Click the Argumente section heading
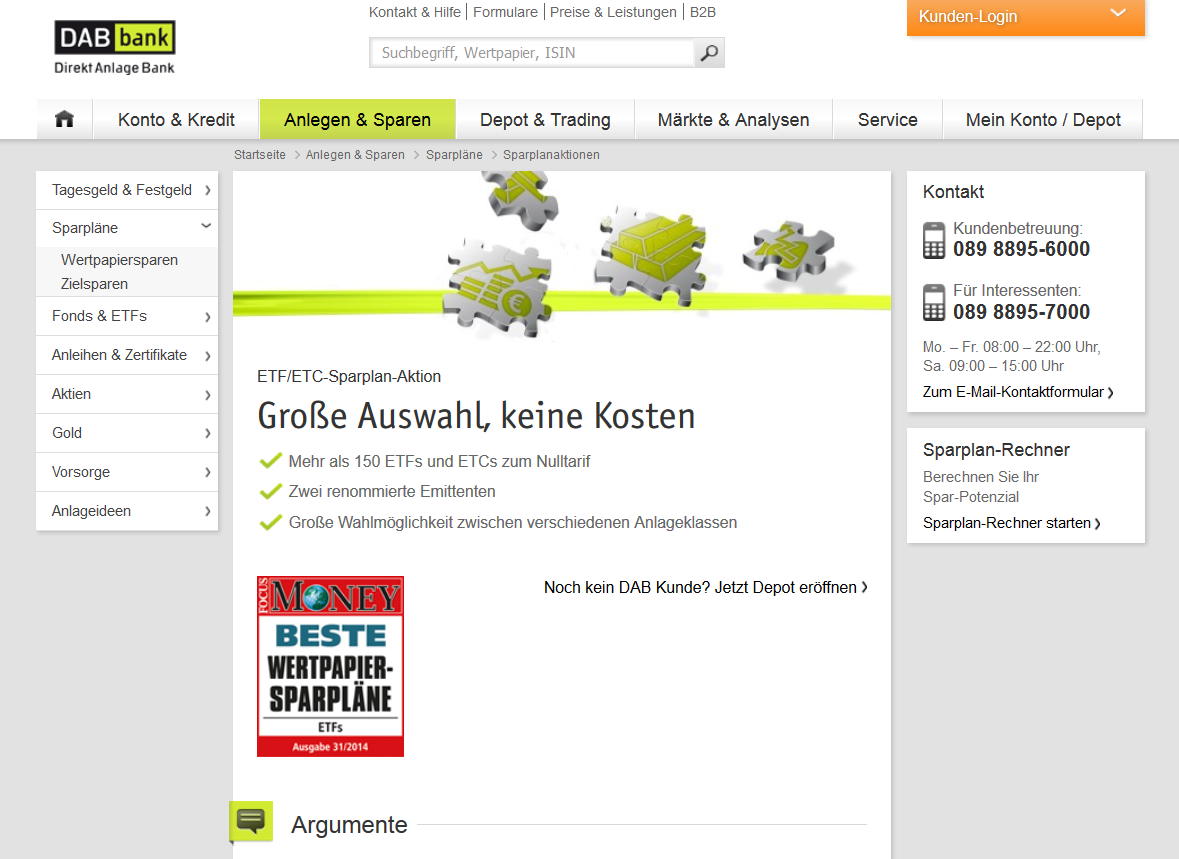 pyautogui.click(x=349, y=825)
